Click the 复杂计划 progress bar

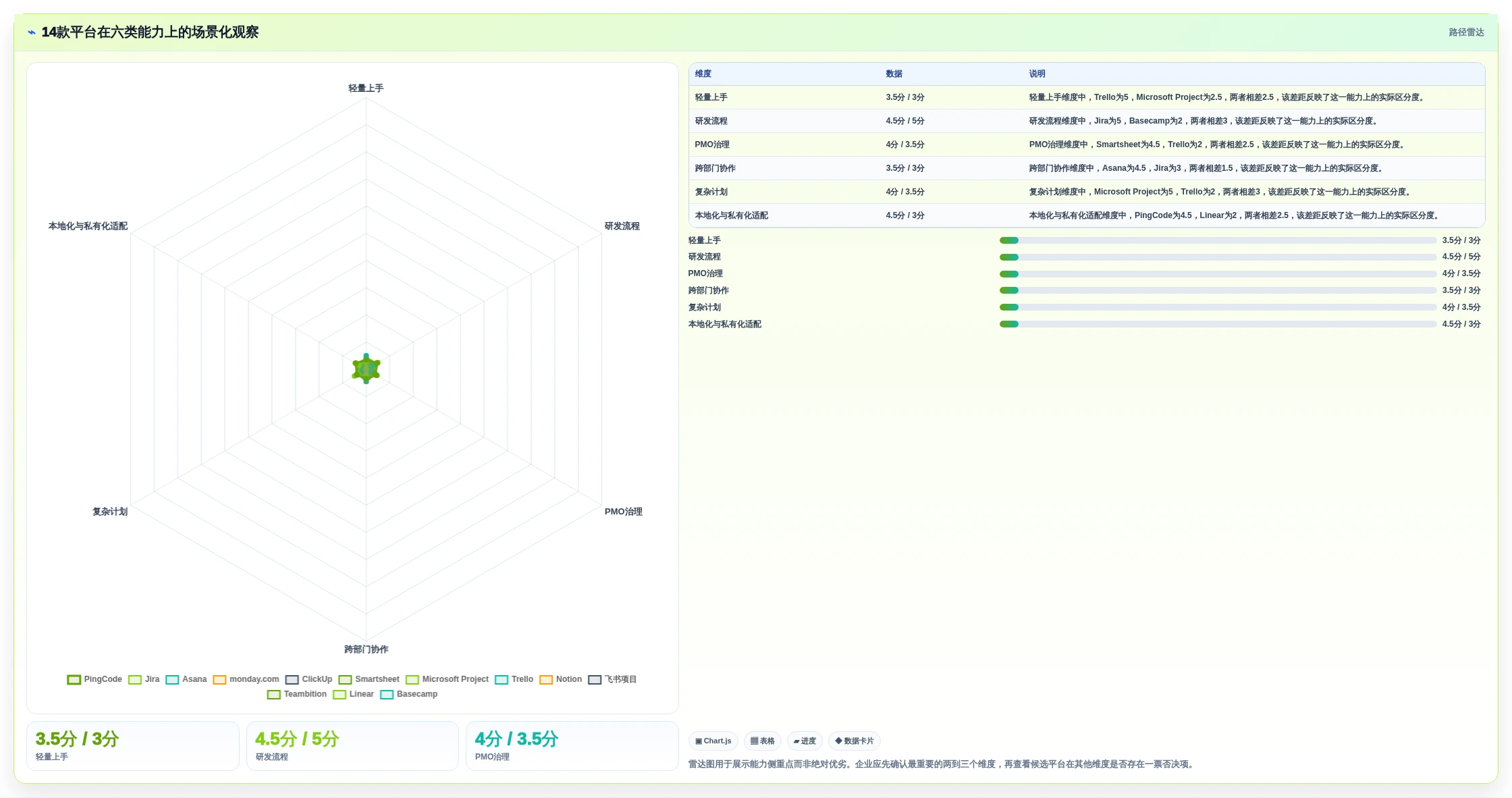(1218, 307)
